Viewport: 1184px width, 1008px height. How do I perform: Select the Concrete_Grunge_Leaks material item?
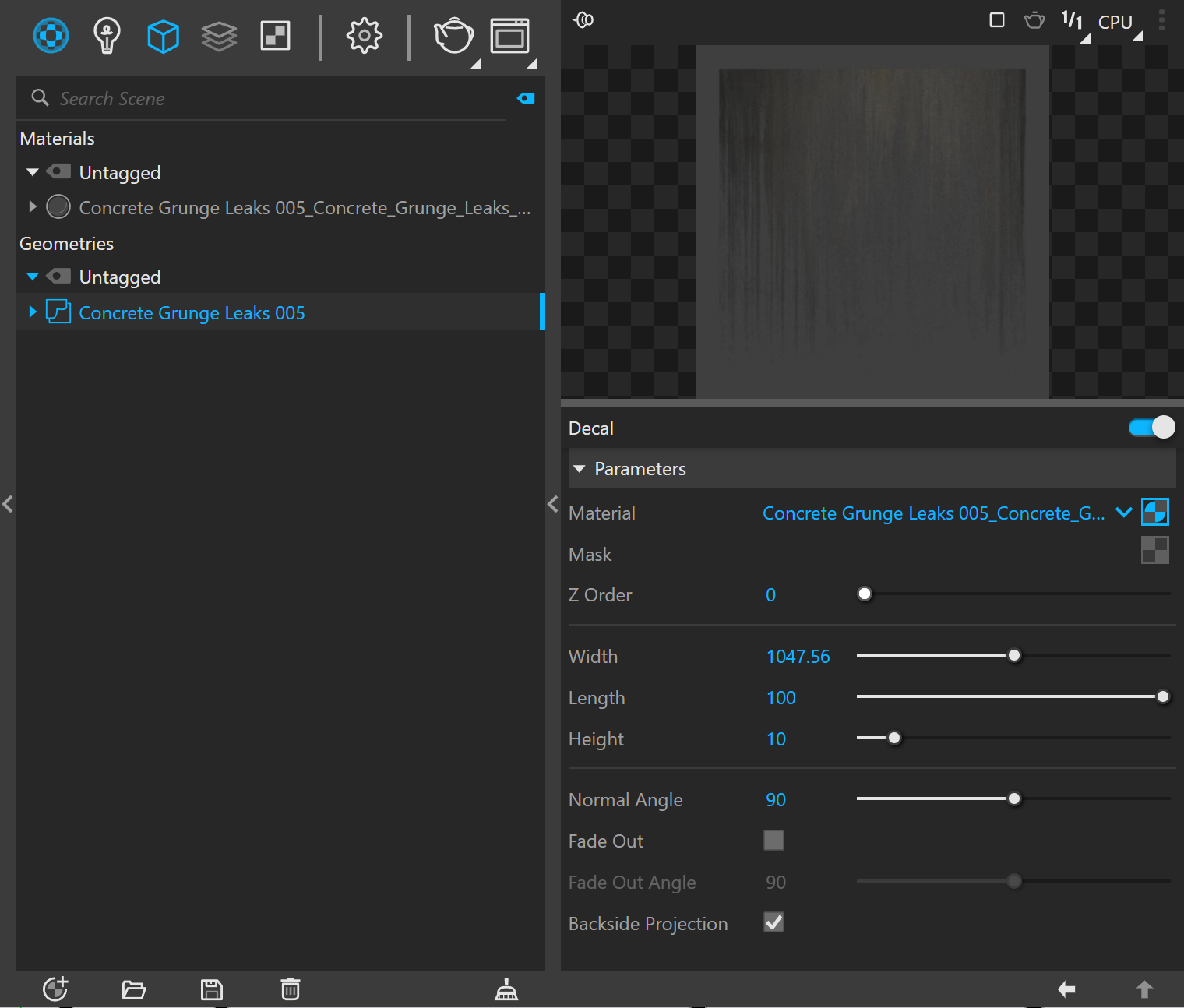[x=305, y=208]
